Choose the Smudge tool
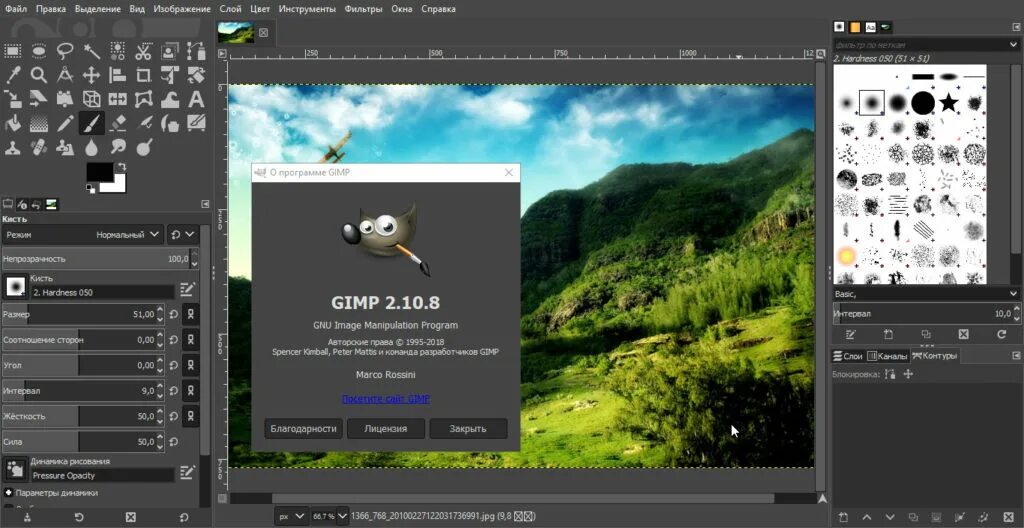Viewport: 1024px width, 528px height. tap(118, 147)
